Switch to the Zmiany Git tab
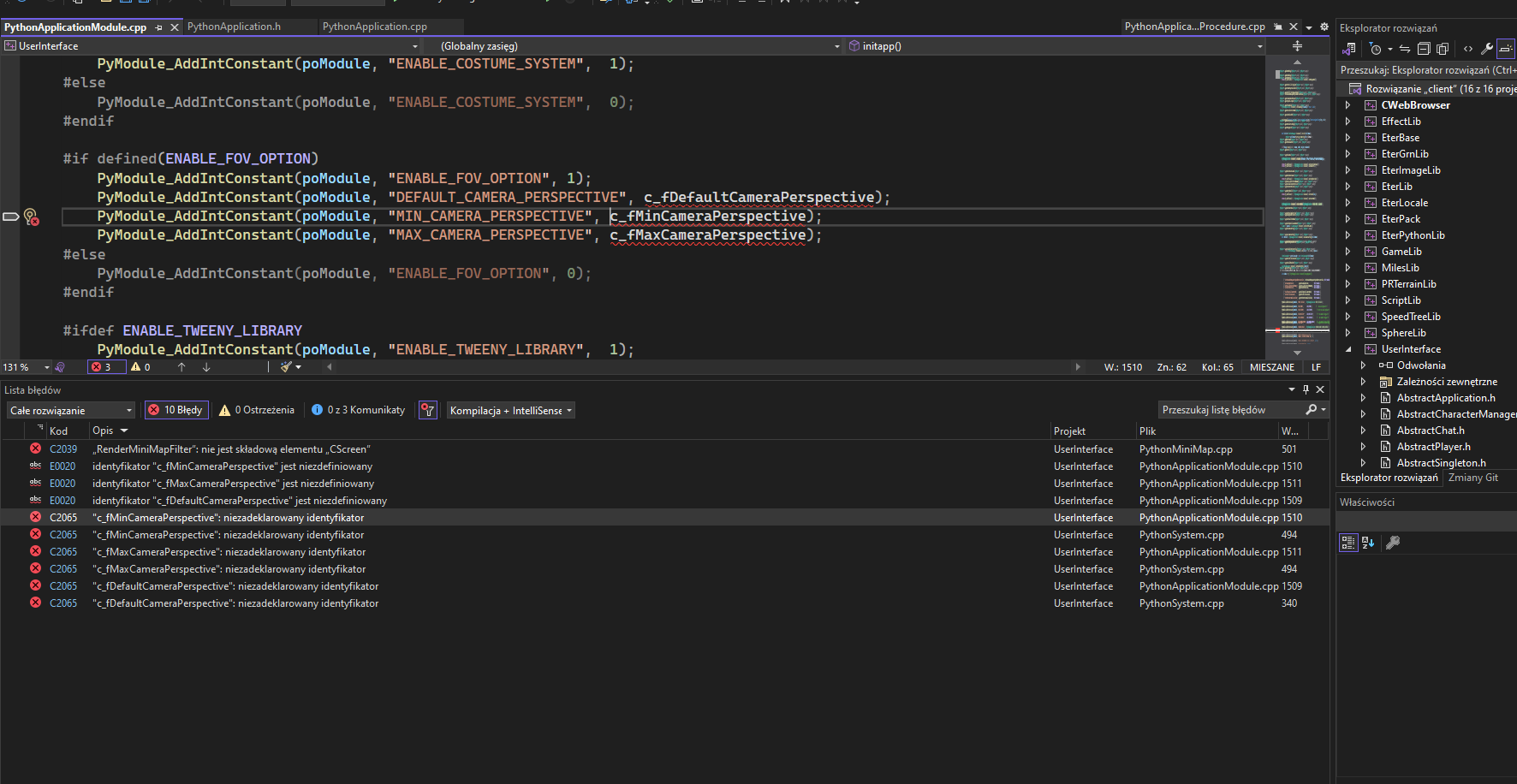1517x784 pixels. pyautogui.click(x=1472, y=478)
